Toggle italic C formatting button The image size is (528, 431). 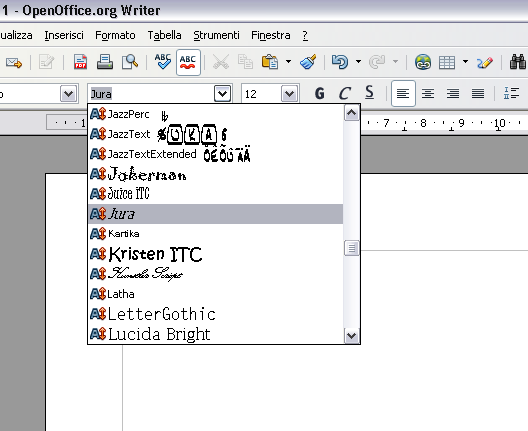(344, 93)
